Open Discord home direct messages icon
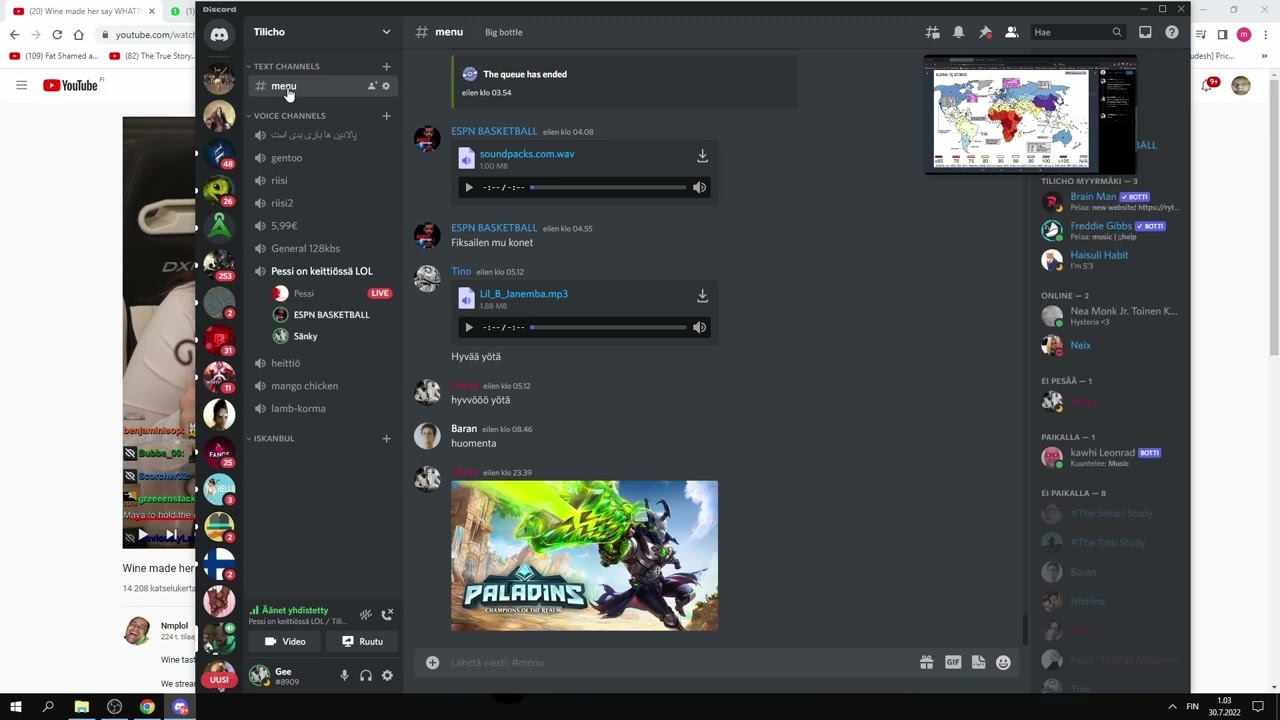The height and width of the screenshot is (720, 1280). (219, 36)
